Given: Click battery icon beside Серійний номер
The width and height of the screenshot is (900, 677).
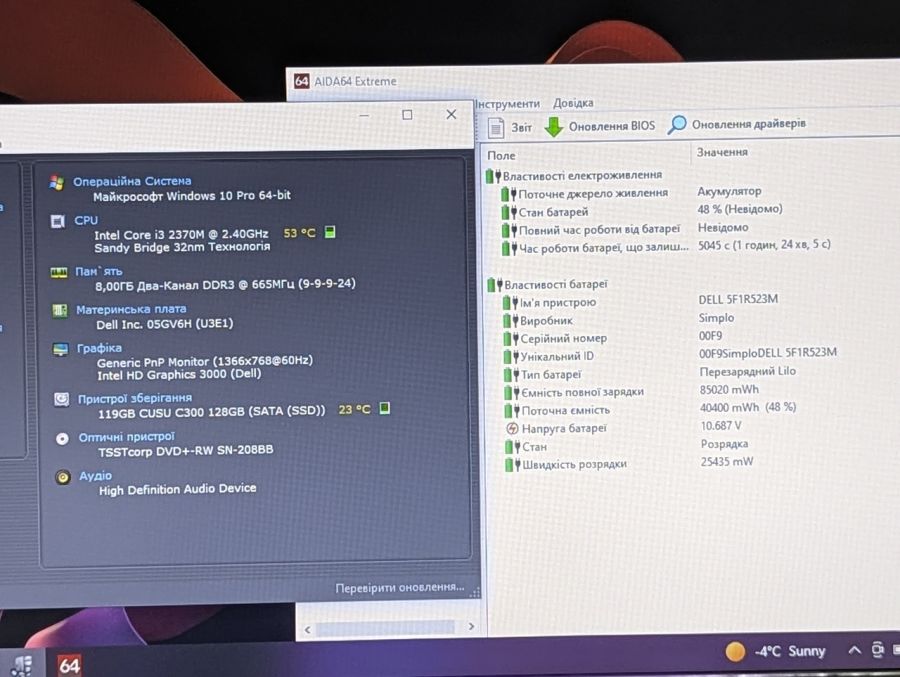Looking at the screenshot, I should coord(511,339).
